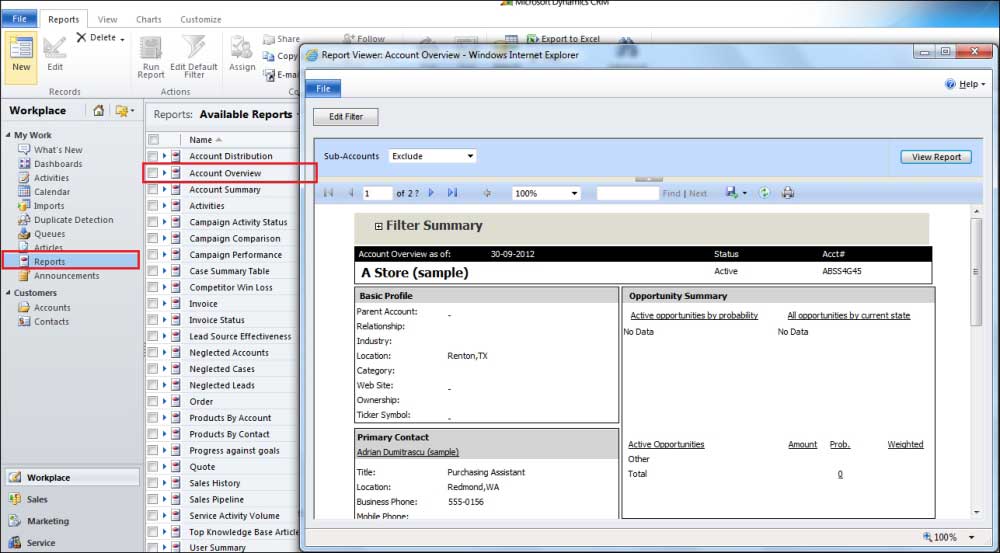The height and width of the screenshot is (553, 1000).
Task: Click the Edit Filter button
Action: (x=346, y=117)
